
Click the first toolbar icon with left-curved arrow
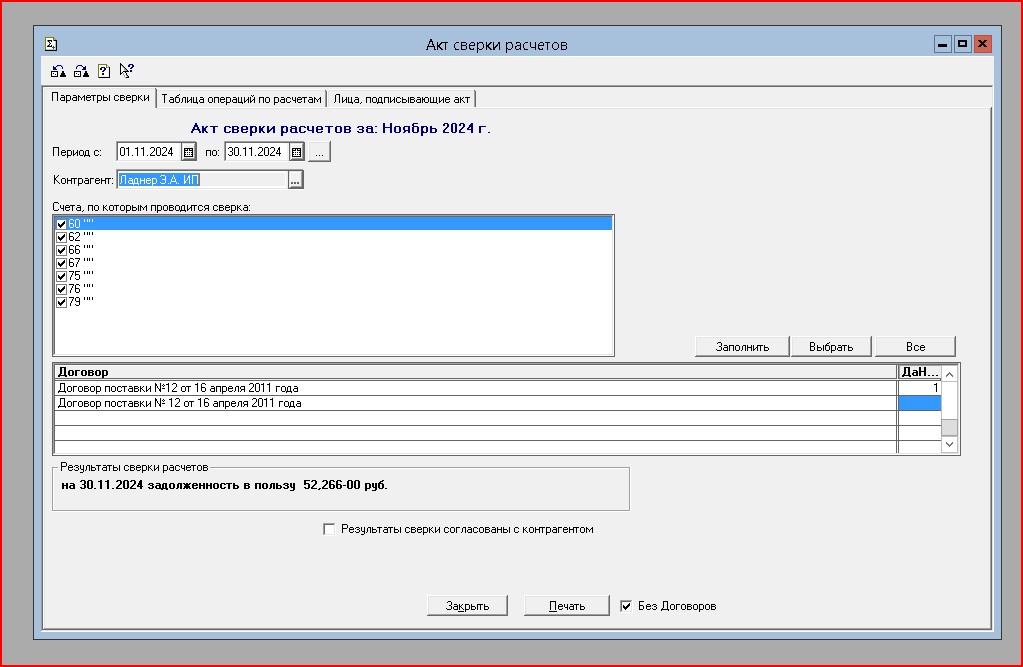click(58, 71)
